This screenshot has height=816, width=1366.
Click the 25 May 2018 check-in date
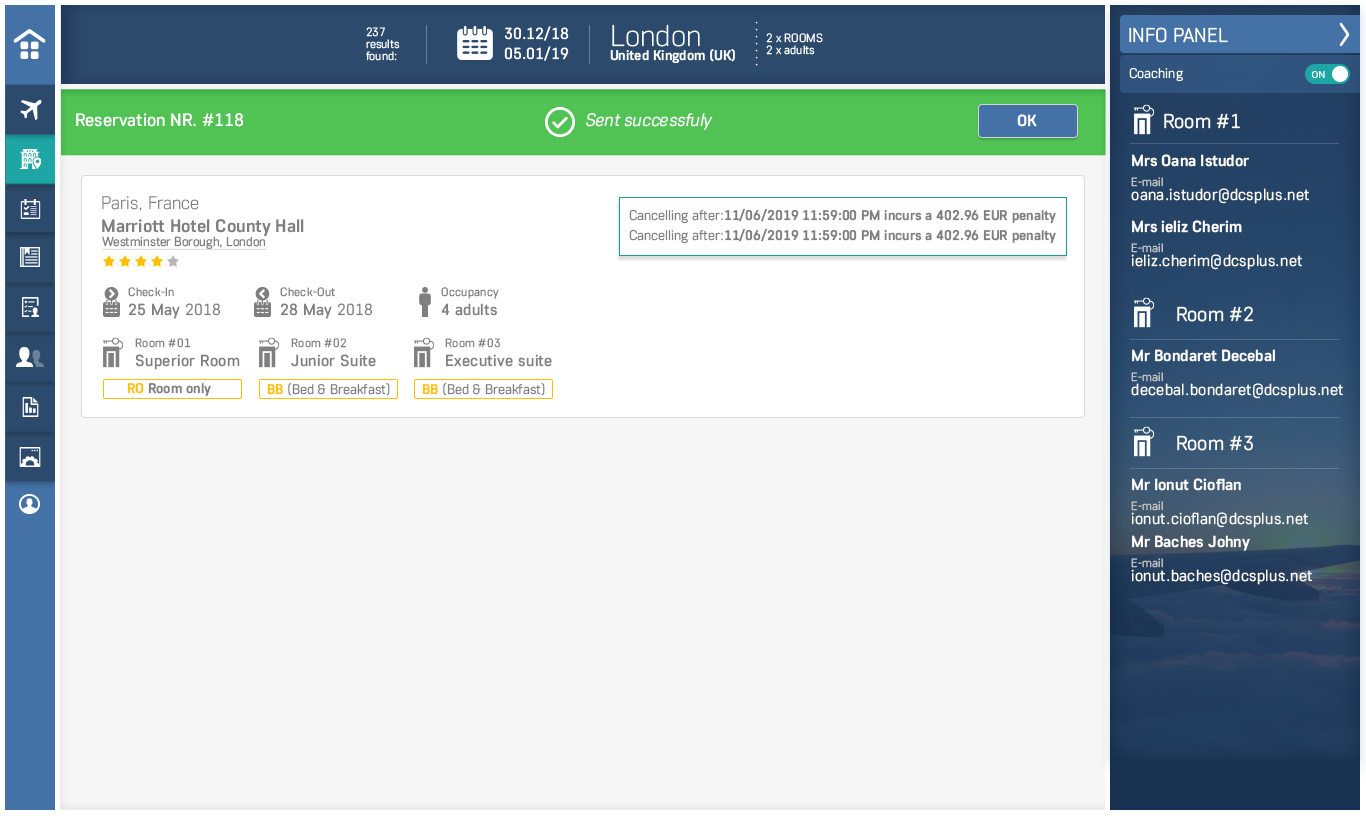(174, 310)
